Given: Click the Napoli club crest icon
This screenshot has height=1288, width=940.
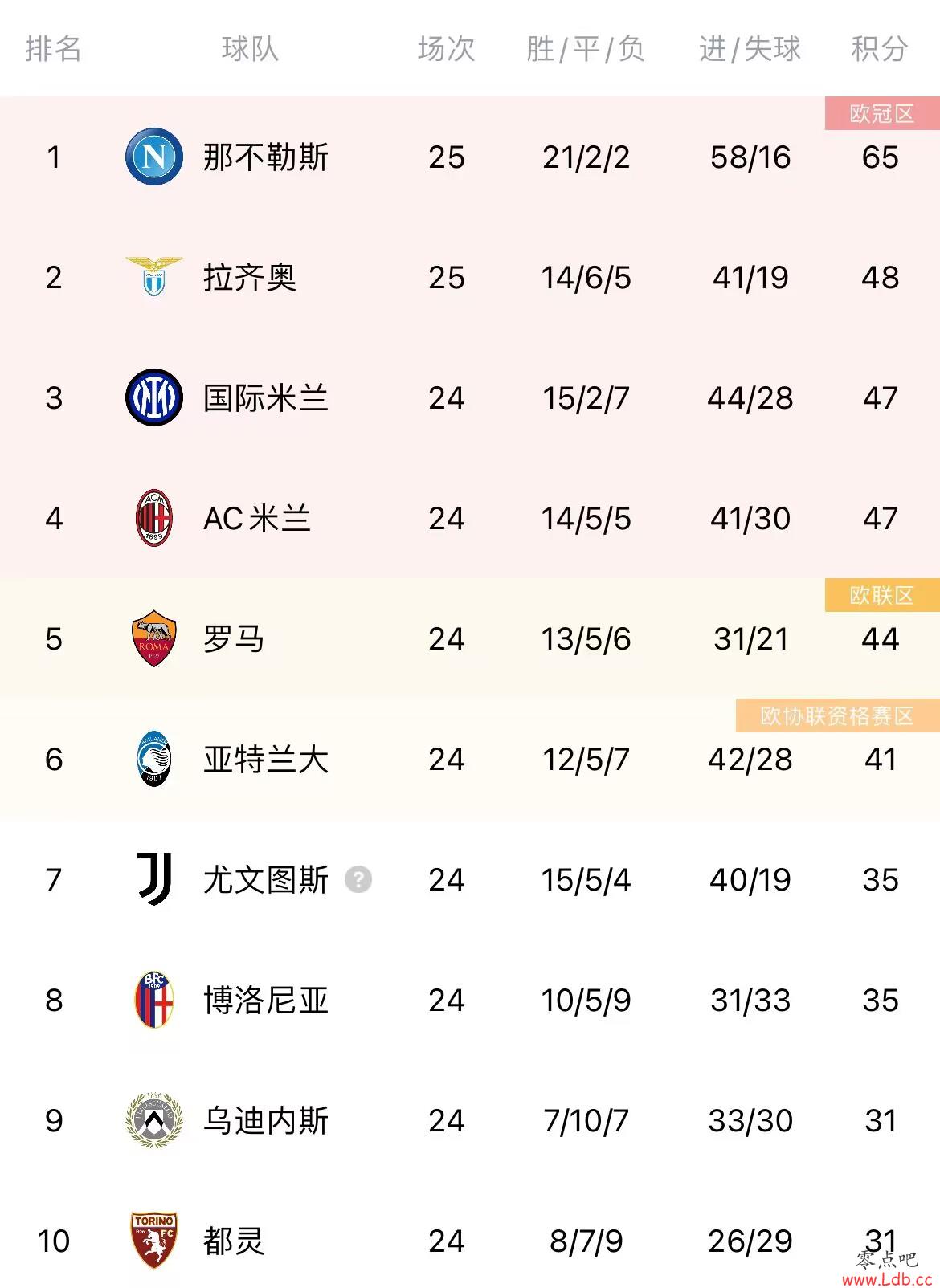Looking at the screenshot, I should pos(154,157).
